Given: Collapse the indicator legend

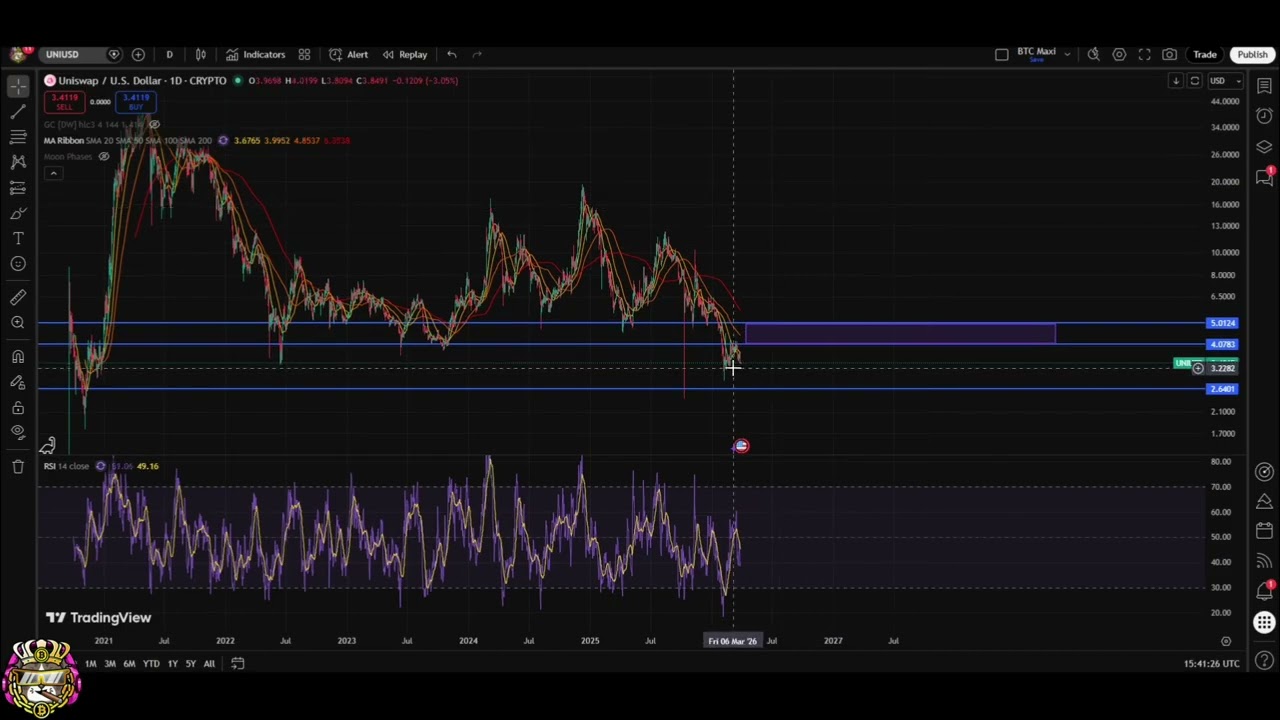Looking at the screenshot, I should (x=53, y=173).
